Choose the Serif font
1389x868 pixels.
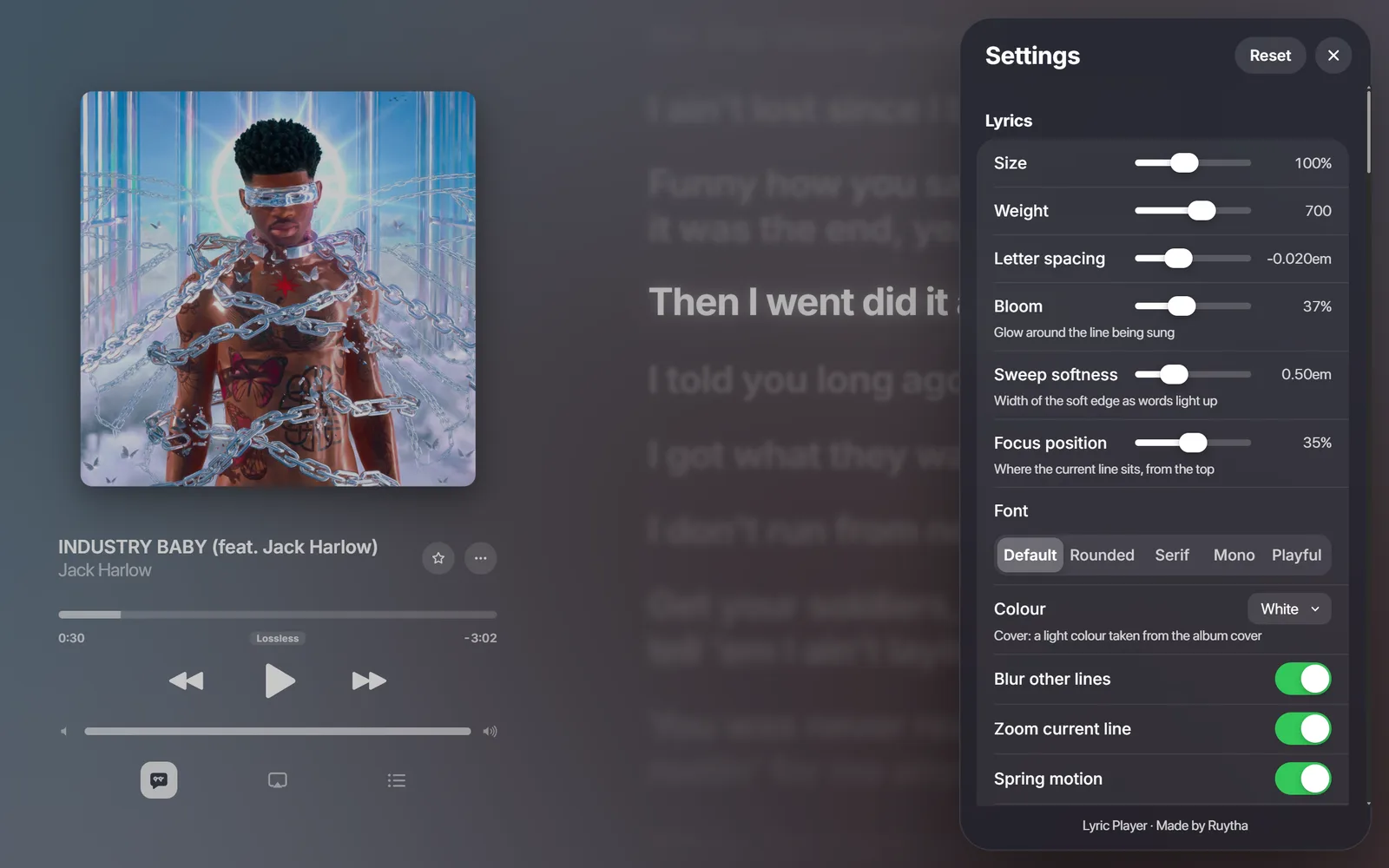pos(1172,556)
